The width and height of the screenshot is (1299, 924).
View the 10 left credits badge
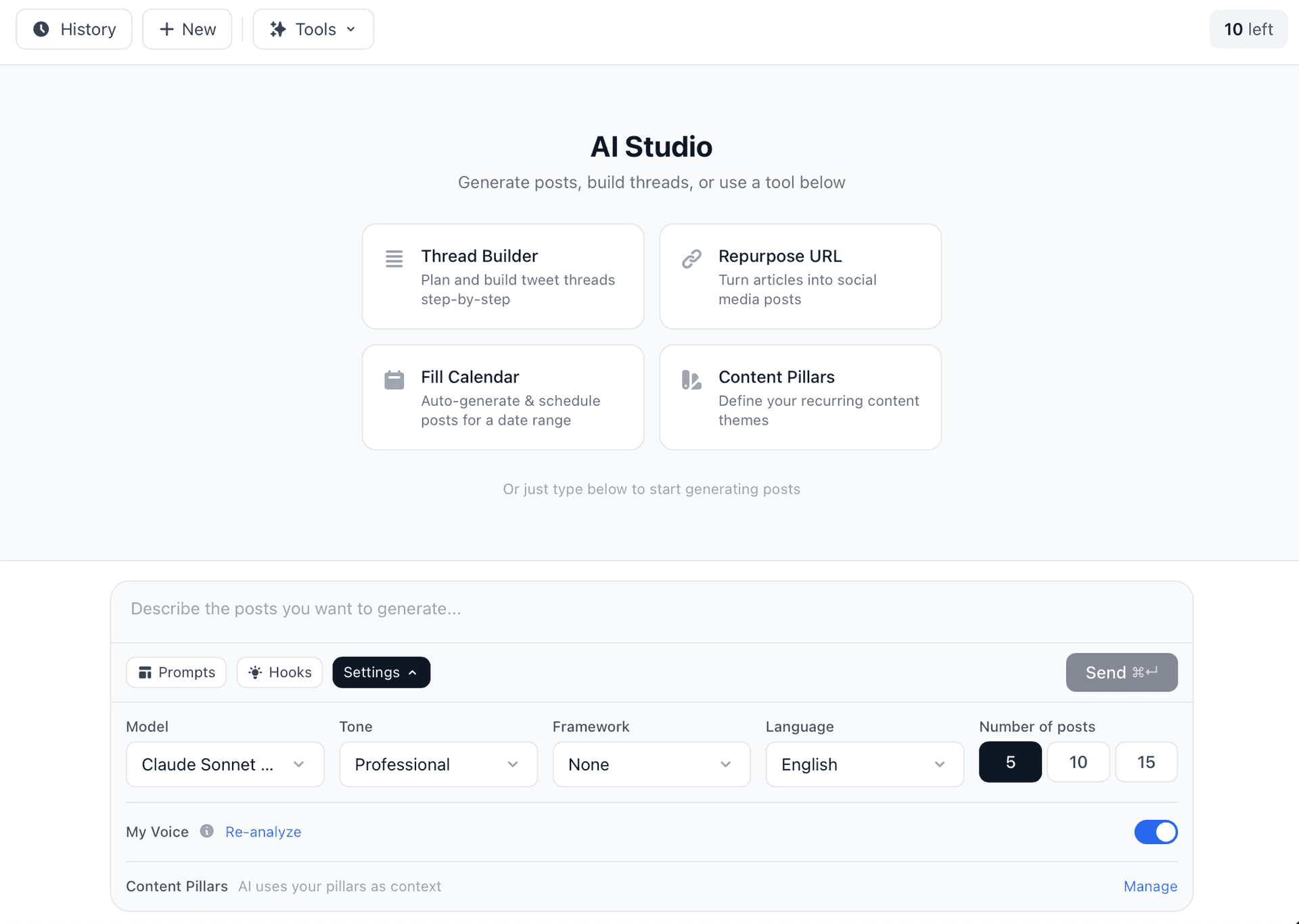[1248, 29]
